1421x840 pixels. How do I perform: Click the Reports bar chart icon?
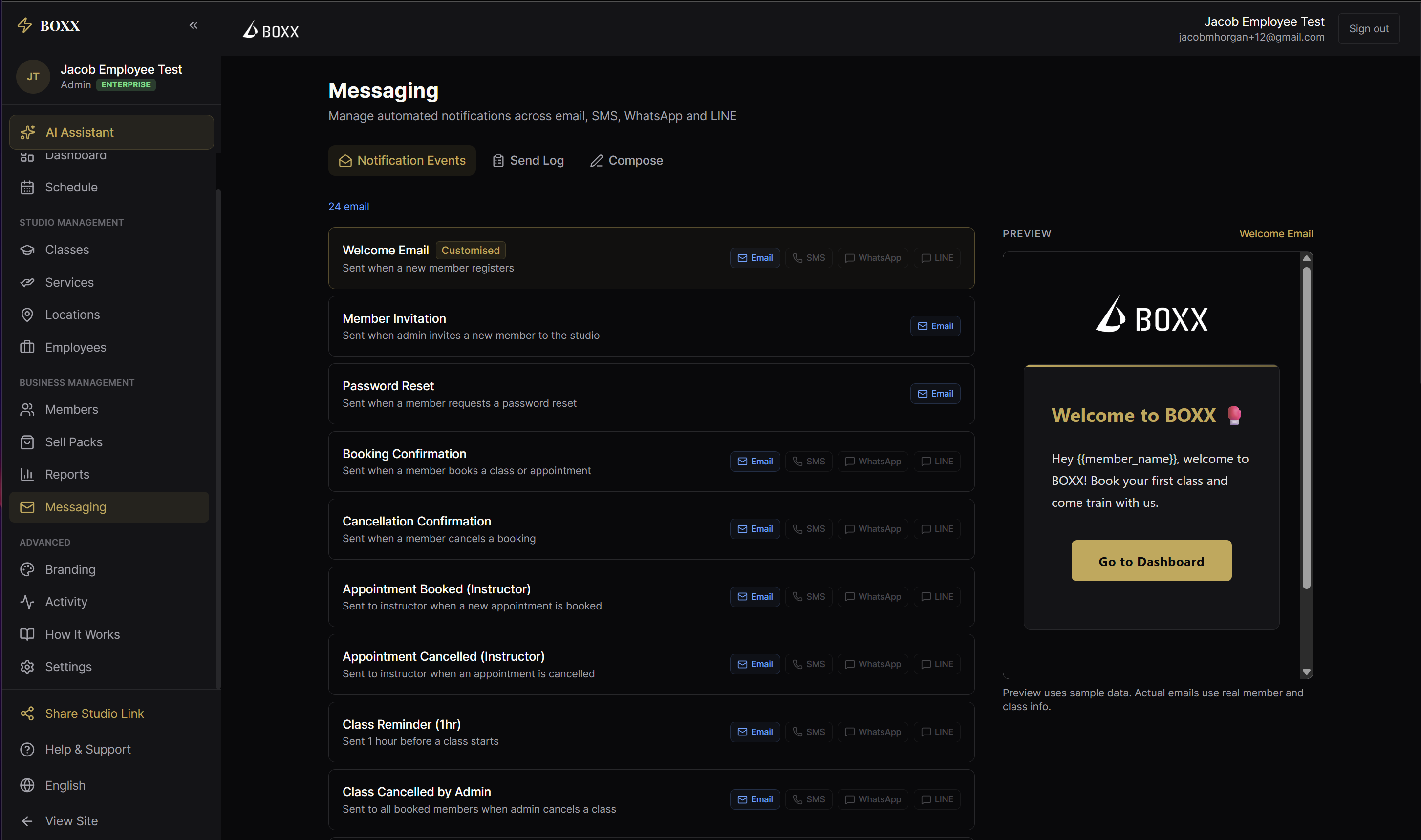[x=27, y=474]
